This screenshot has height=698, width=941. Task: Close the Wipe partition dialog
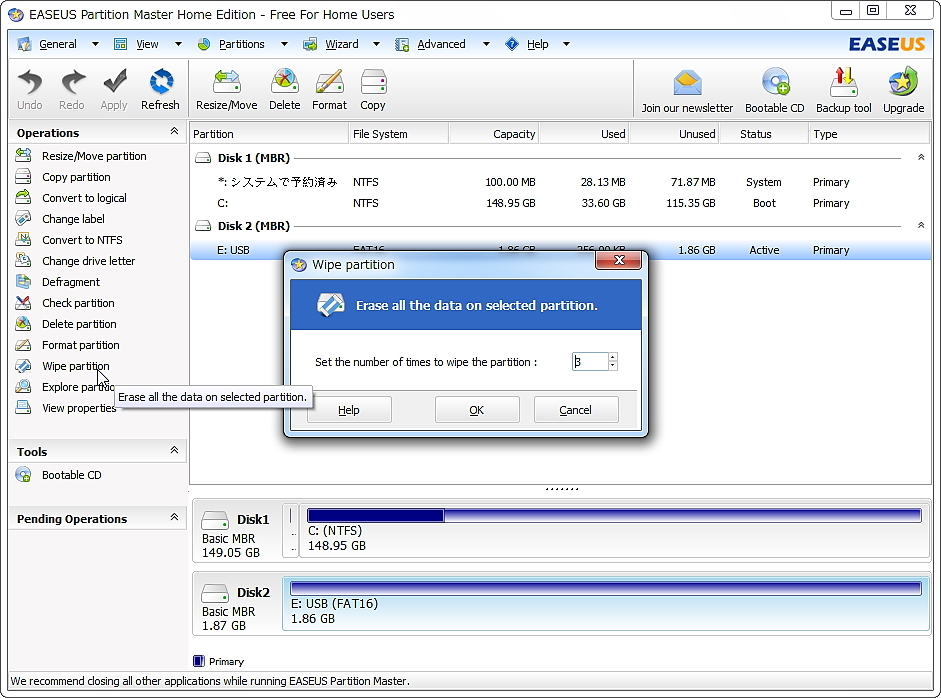pyautogui.click(x=619, y=260)
